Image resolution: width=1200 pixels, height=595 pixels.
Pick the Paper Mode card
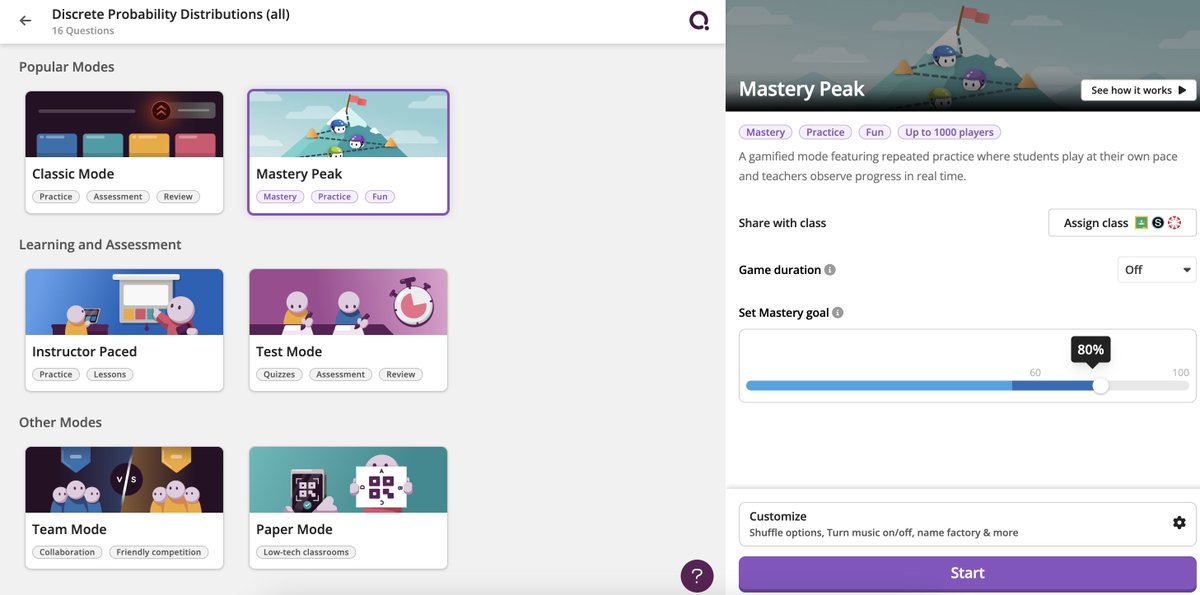click(348, 508)
